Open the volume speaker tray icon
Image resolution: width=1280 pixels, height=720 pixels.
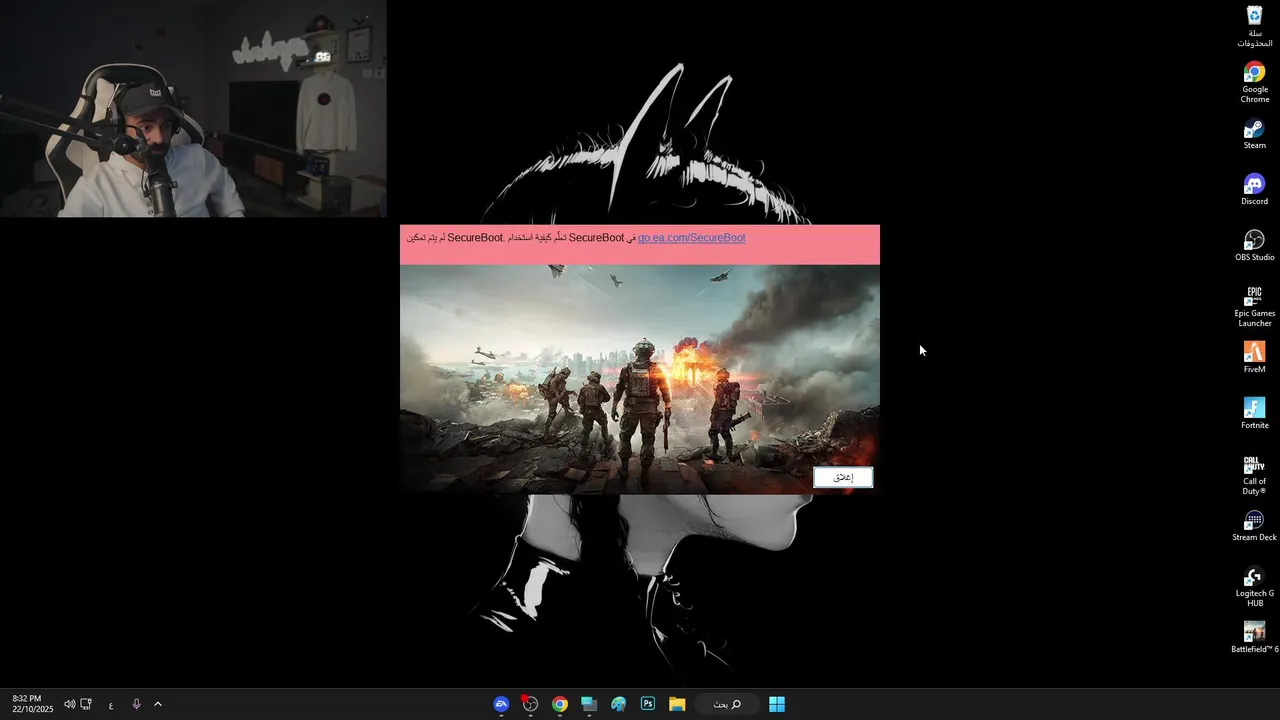tap(70, 704)
